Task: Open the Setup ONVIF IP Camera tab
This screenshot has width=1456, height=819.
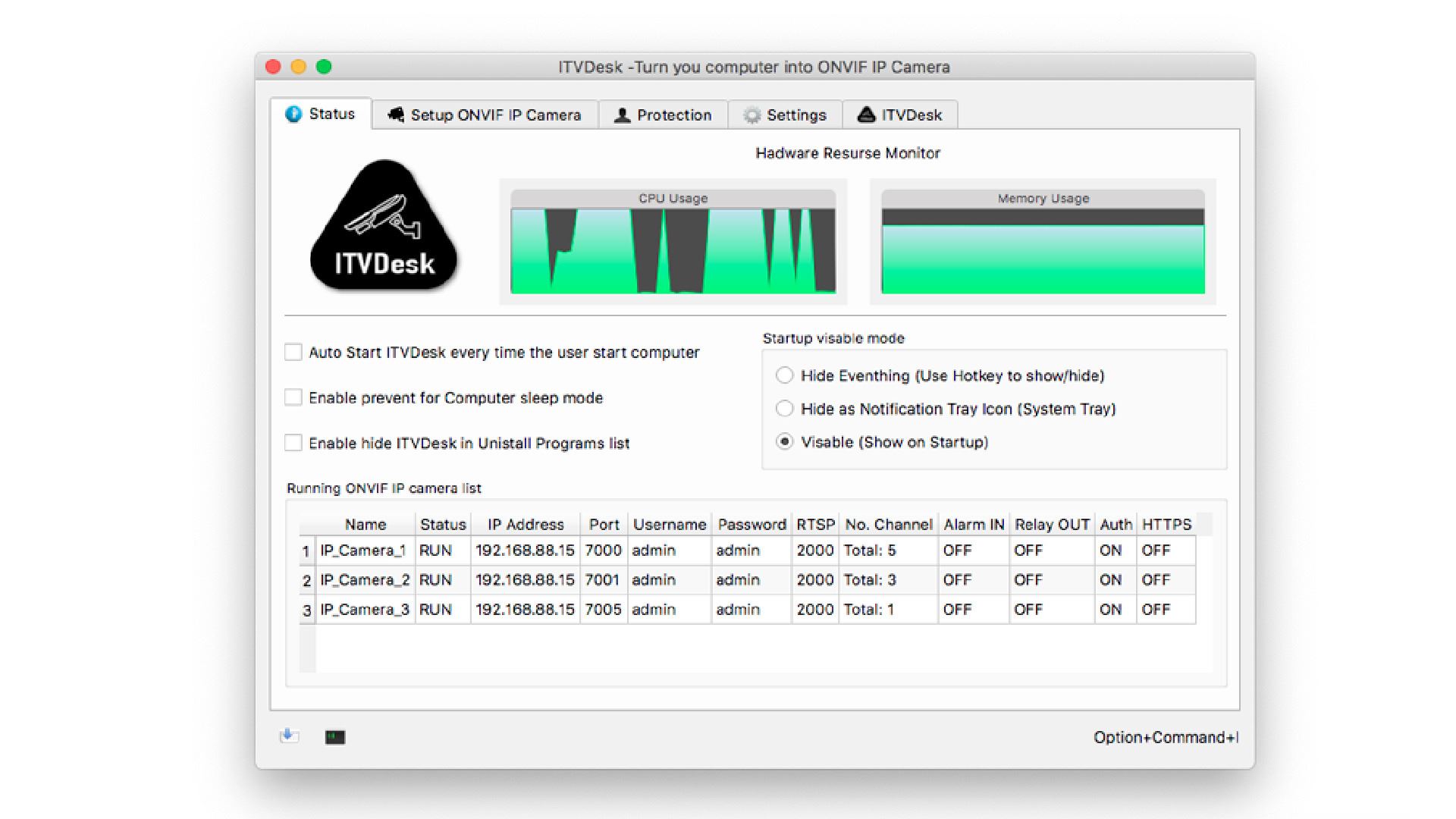Action: click(x=485, y=115)
